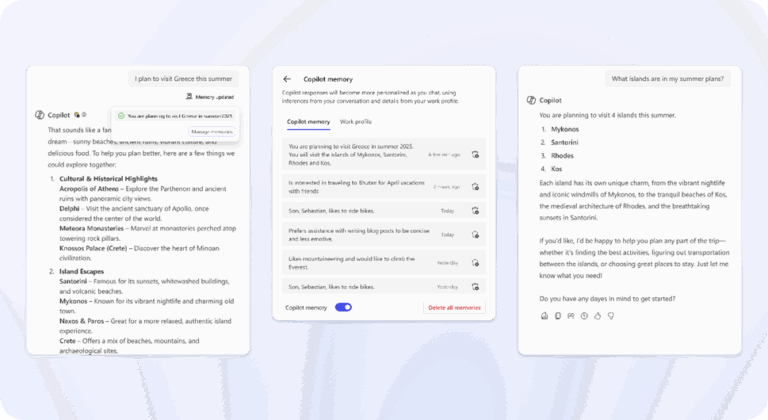768x420 pixels.
Task: Delete the concise blog posts memory
Action: click(x=475, y=235)
